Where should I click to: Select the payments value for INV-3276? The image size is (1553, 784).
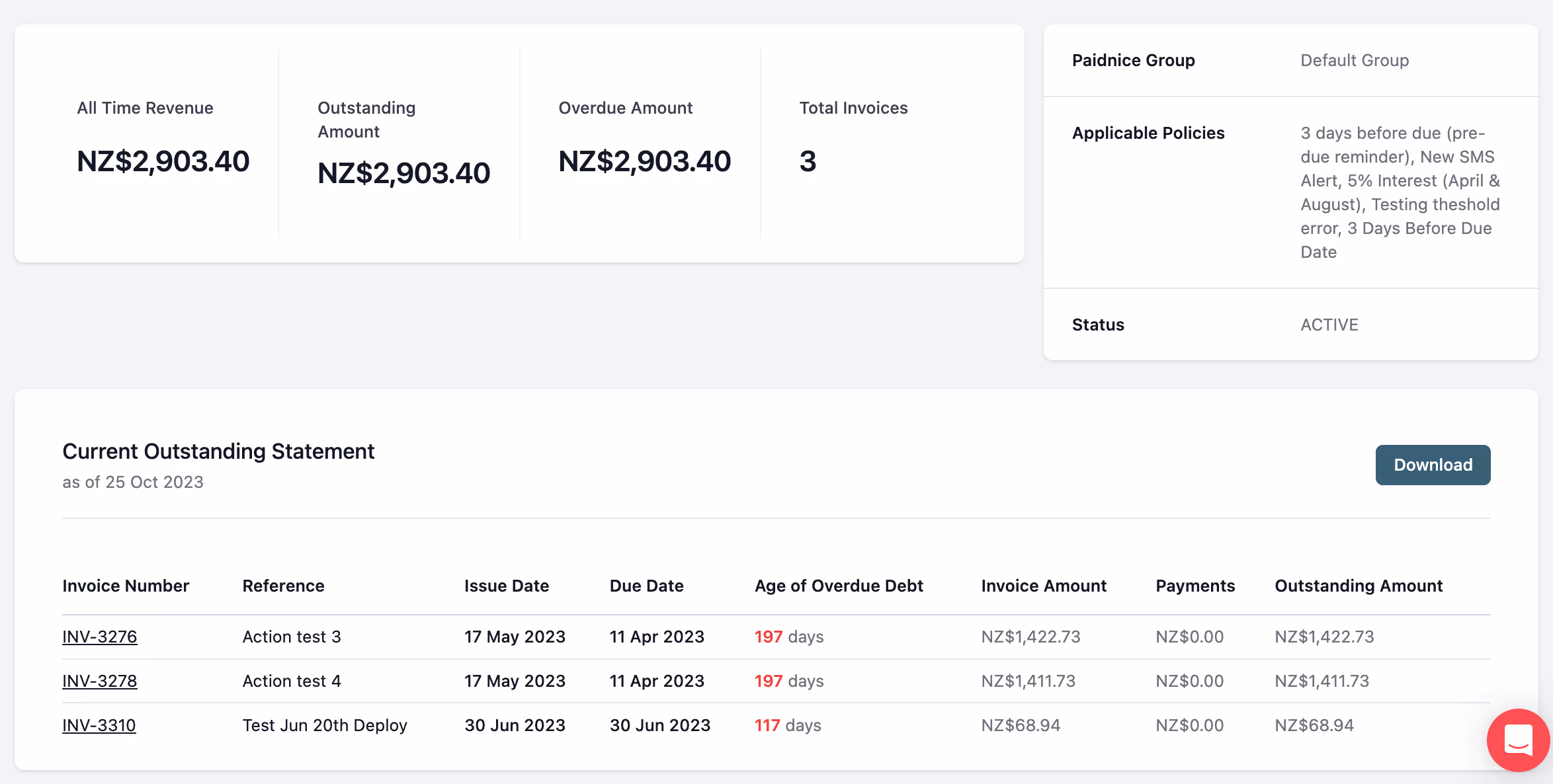(x=1189, y=637)
